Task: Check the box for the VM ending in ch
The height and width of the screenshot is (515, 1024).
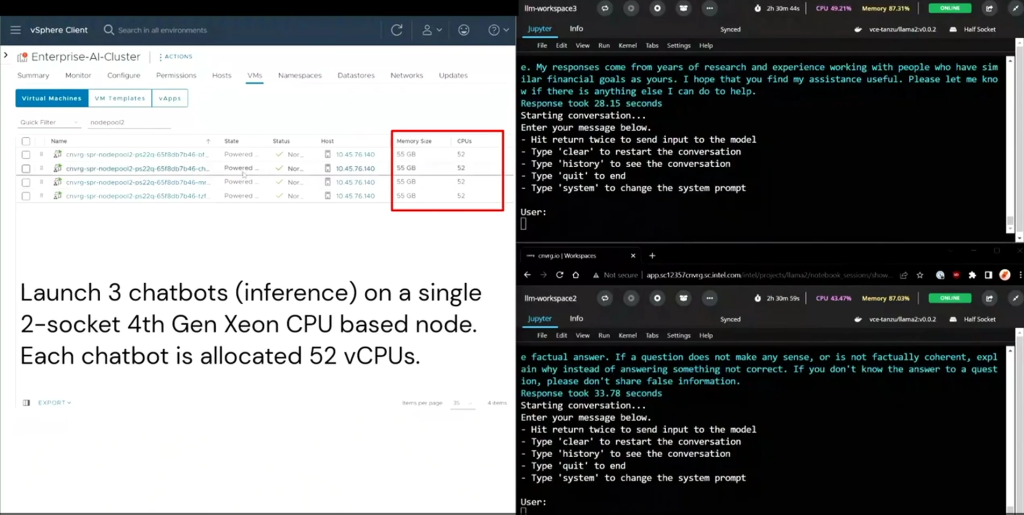Action: point(25,168)
